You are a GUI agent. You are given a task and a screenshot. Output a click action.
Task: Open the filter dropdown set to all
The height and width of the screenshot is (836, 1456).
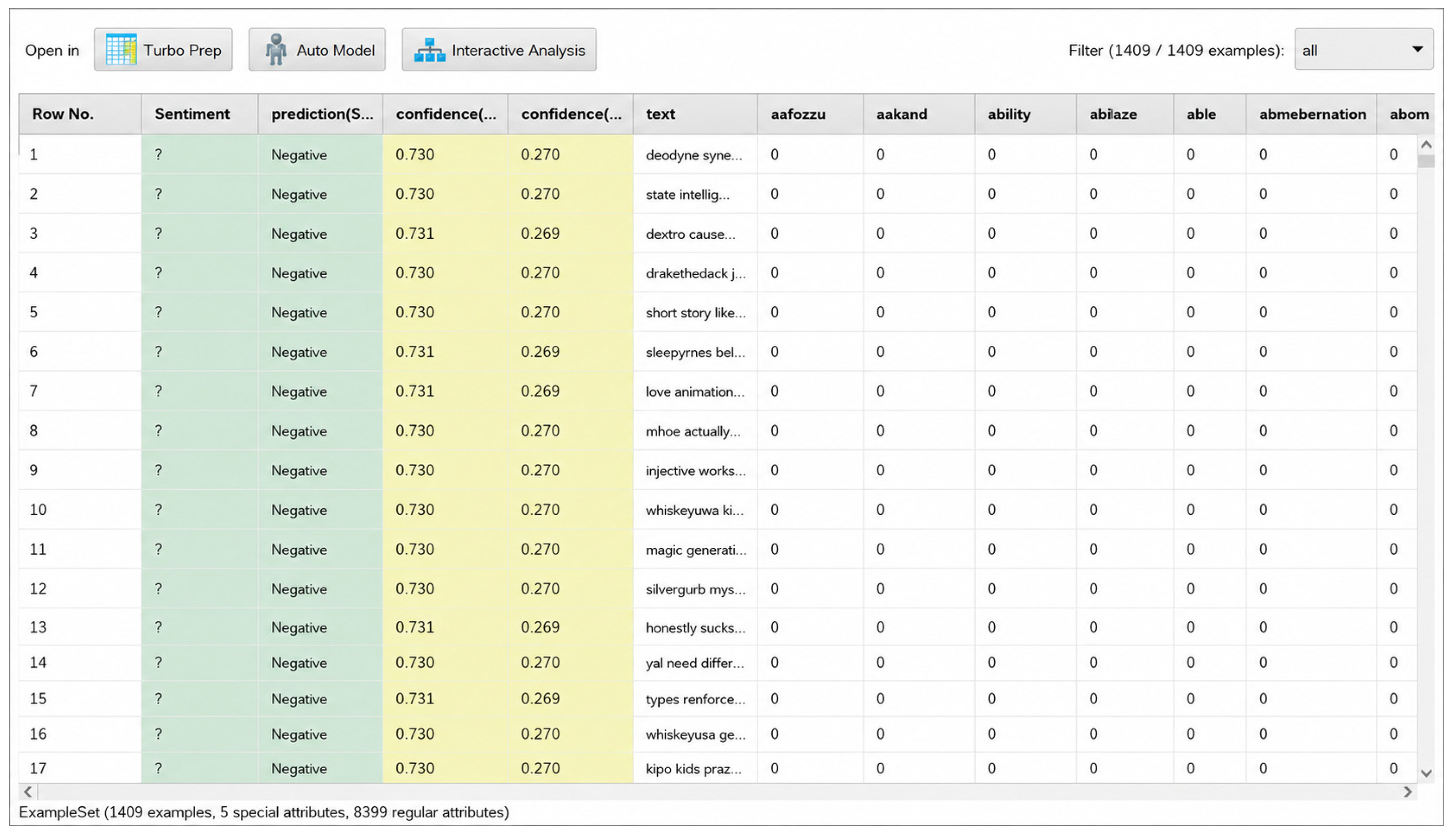[x=1364, y=50]
